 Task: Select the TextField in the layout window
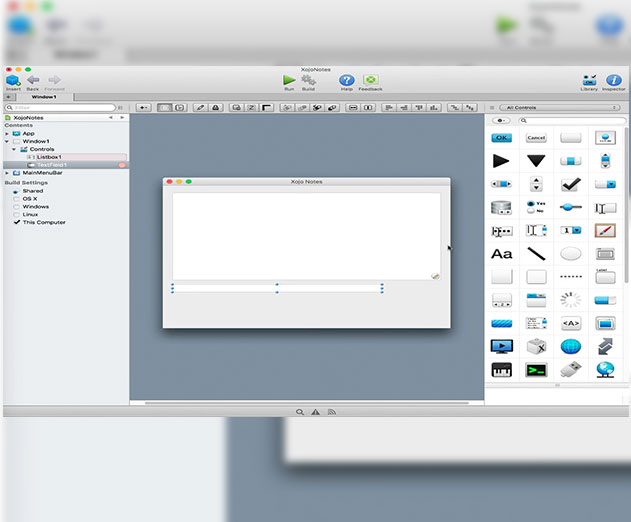click(277, 288)
